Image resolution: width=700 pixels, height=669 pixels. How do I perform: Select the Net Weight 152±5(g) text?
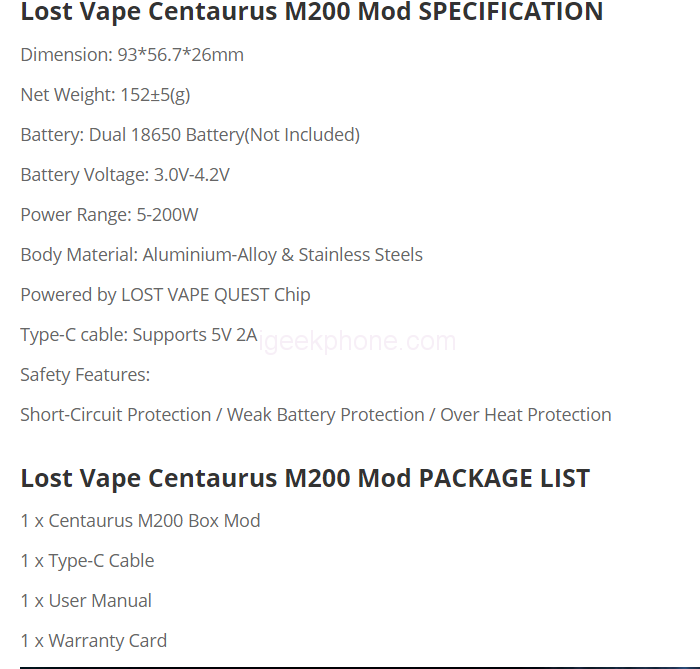click(x=105, y=95)
